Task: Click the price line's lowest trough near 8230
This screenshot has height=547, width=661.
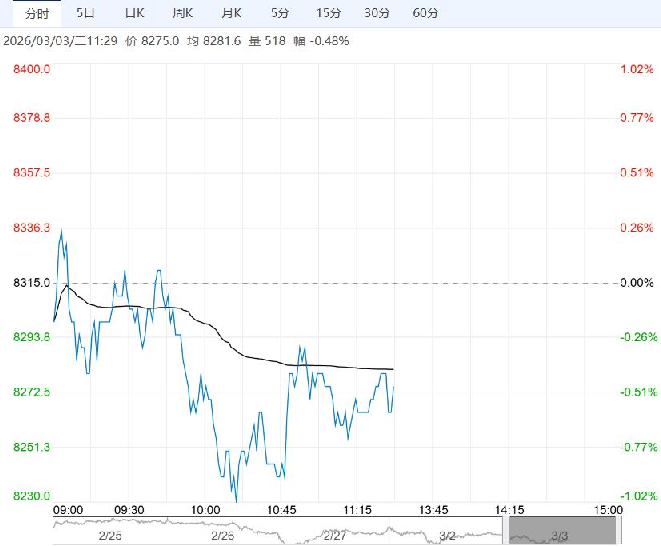Action: click(x=237, y=499)
